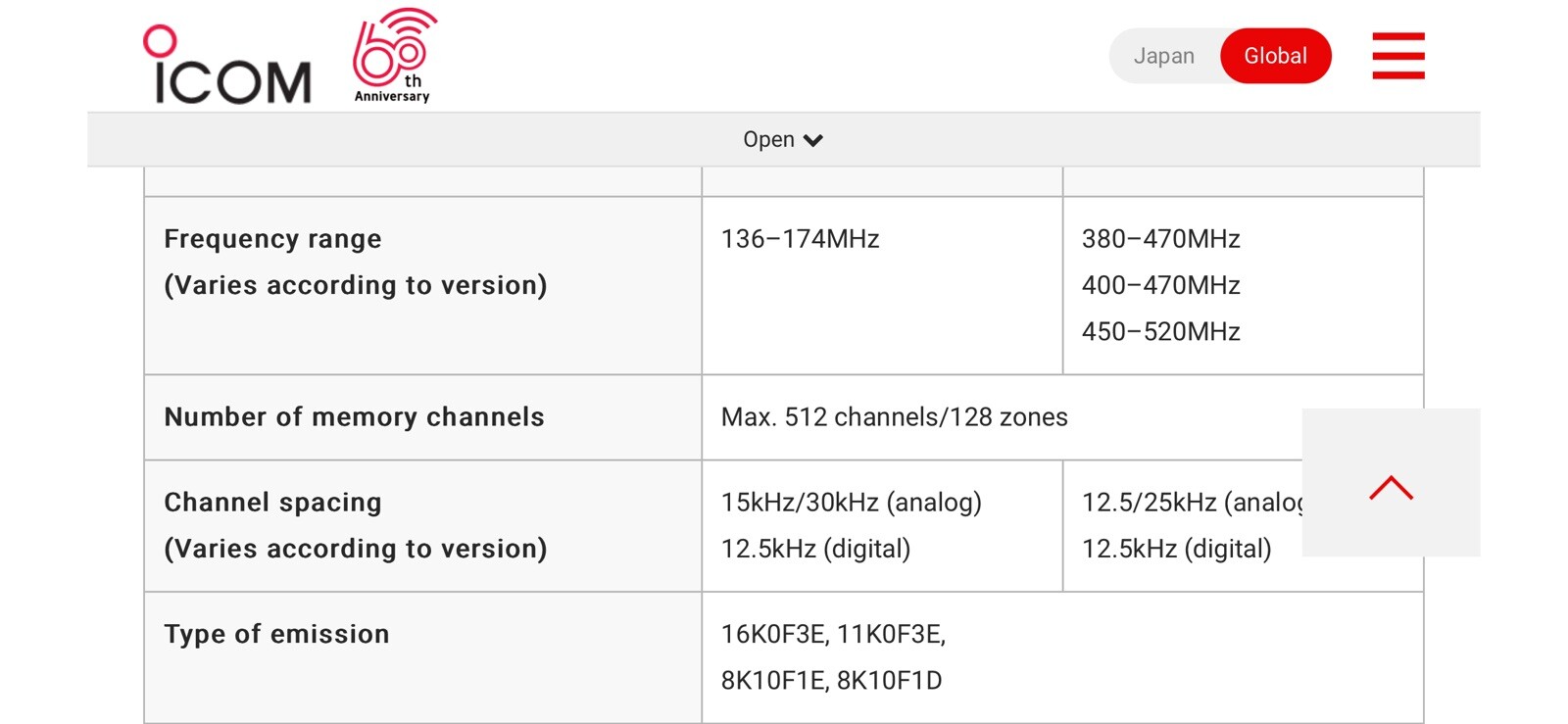Click the 450–520MHz value

point(1161,331)
